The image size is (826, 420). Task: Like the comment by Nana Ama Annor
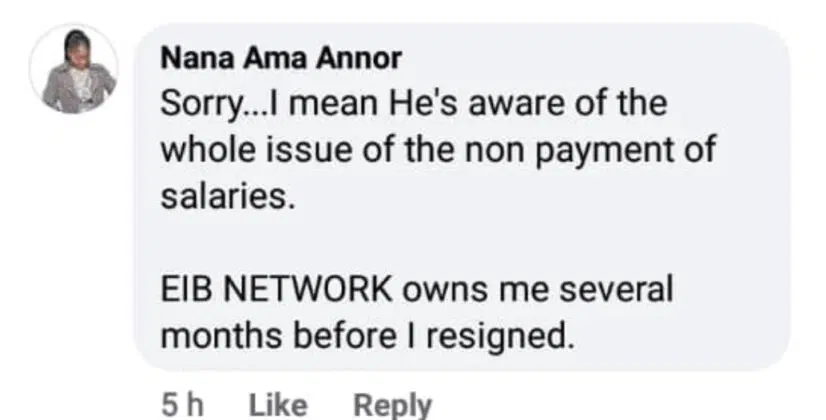(x=276, y=404)
